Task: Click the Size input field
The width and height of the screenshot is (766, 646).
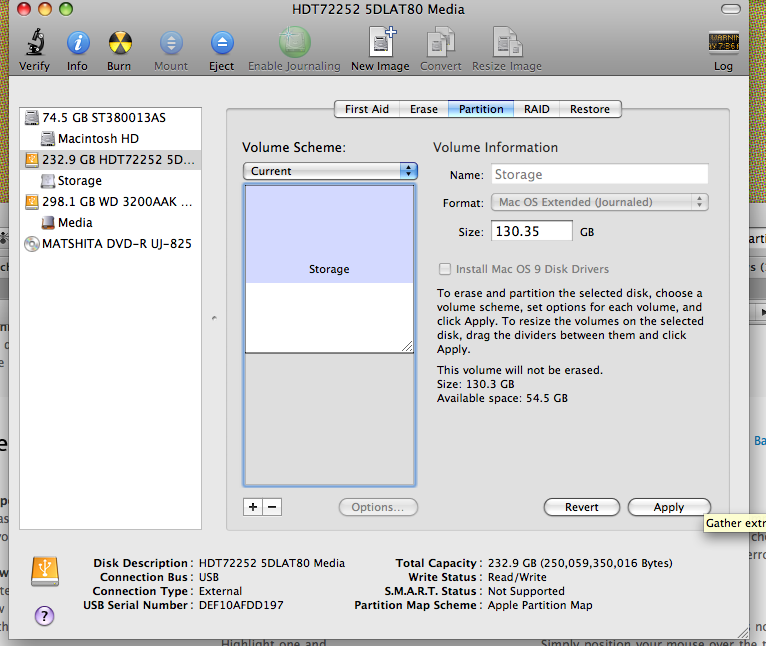Action: tap(531, 231)
